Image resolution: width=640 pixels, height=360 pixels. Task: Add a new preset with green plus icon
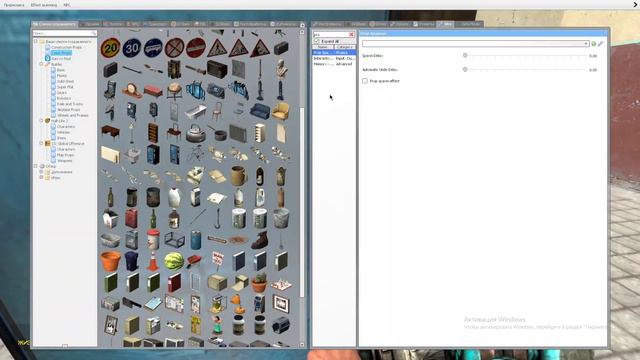click(594, 44)
